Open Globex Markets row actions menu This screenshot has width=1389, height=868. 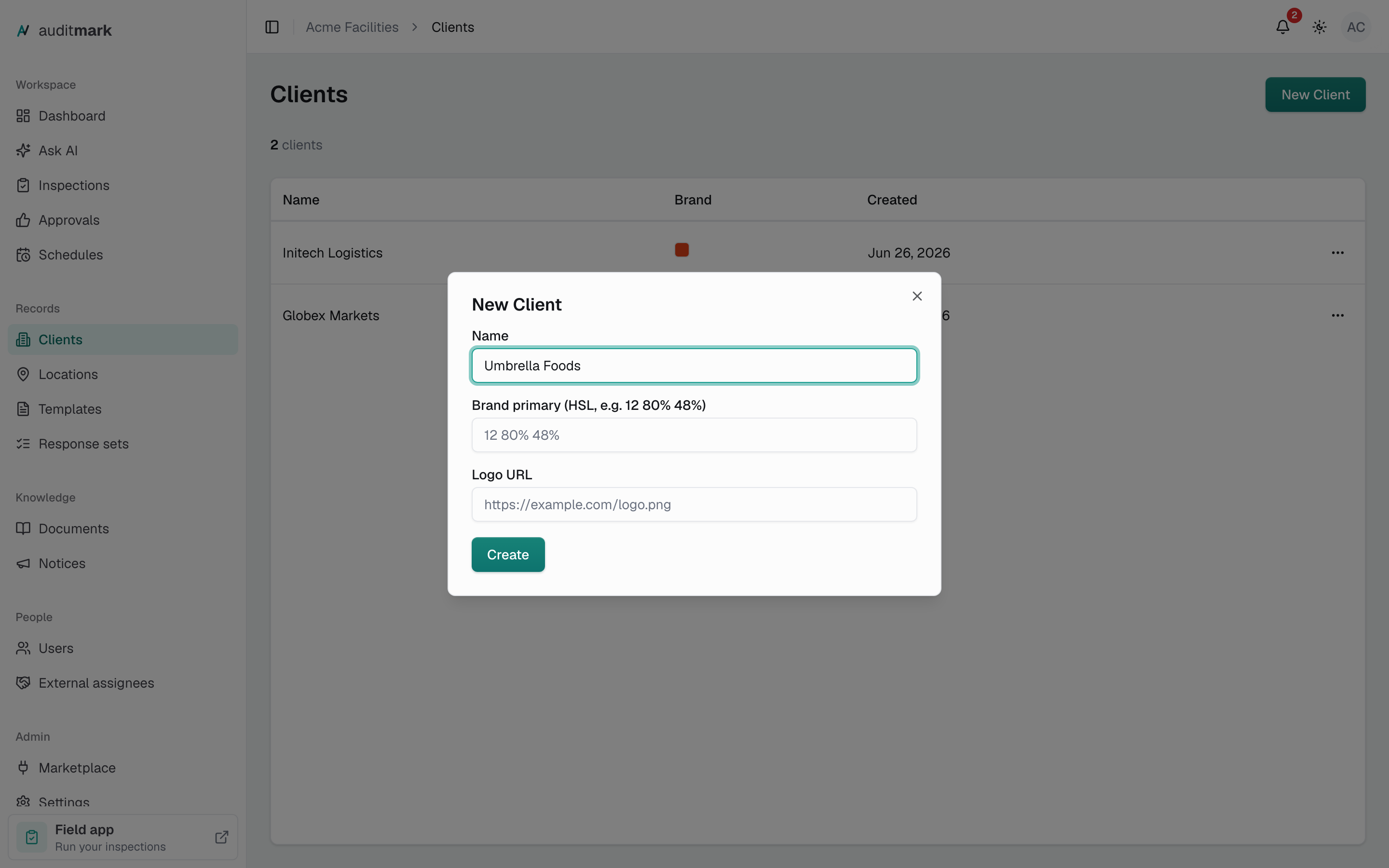[1337, 316]
